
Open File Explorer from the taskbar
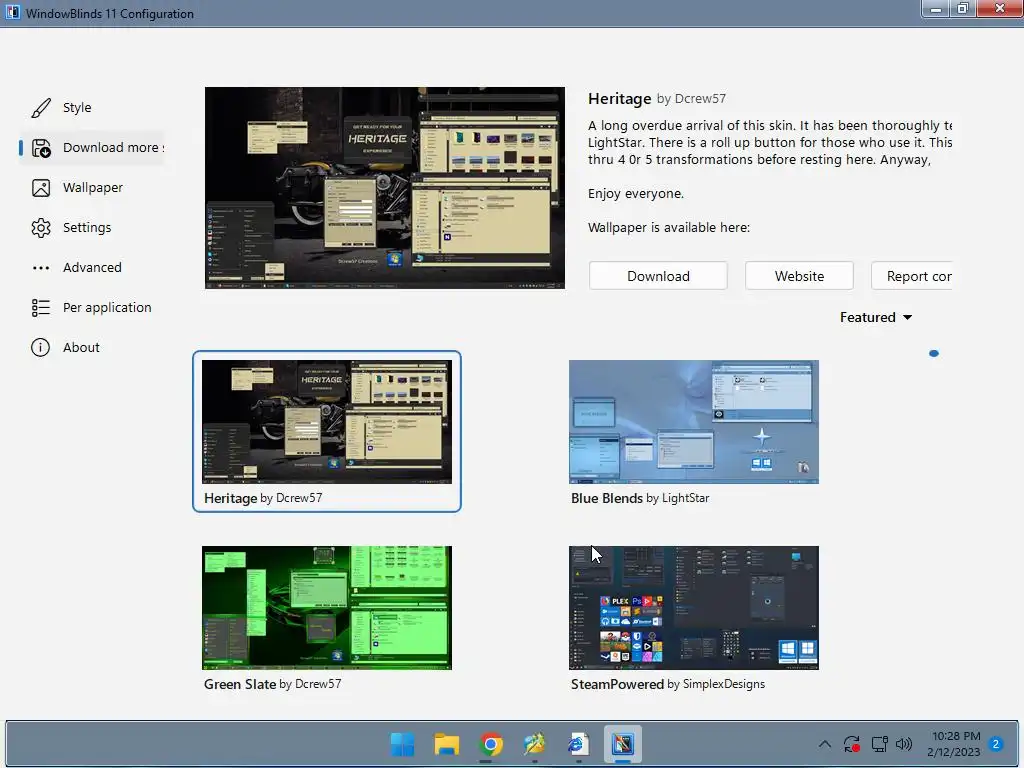tap(447, 744)
